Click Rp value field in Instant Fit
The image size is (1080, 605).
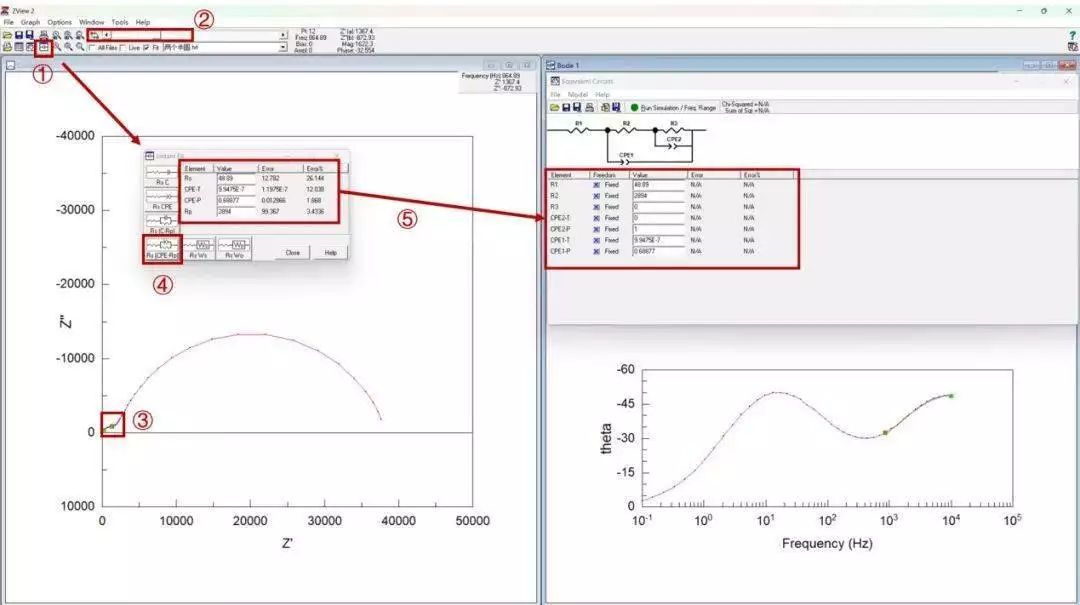click(236, 212)
